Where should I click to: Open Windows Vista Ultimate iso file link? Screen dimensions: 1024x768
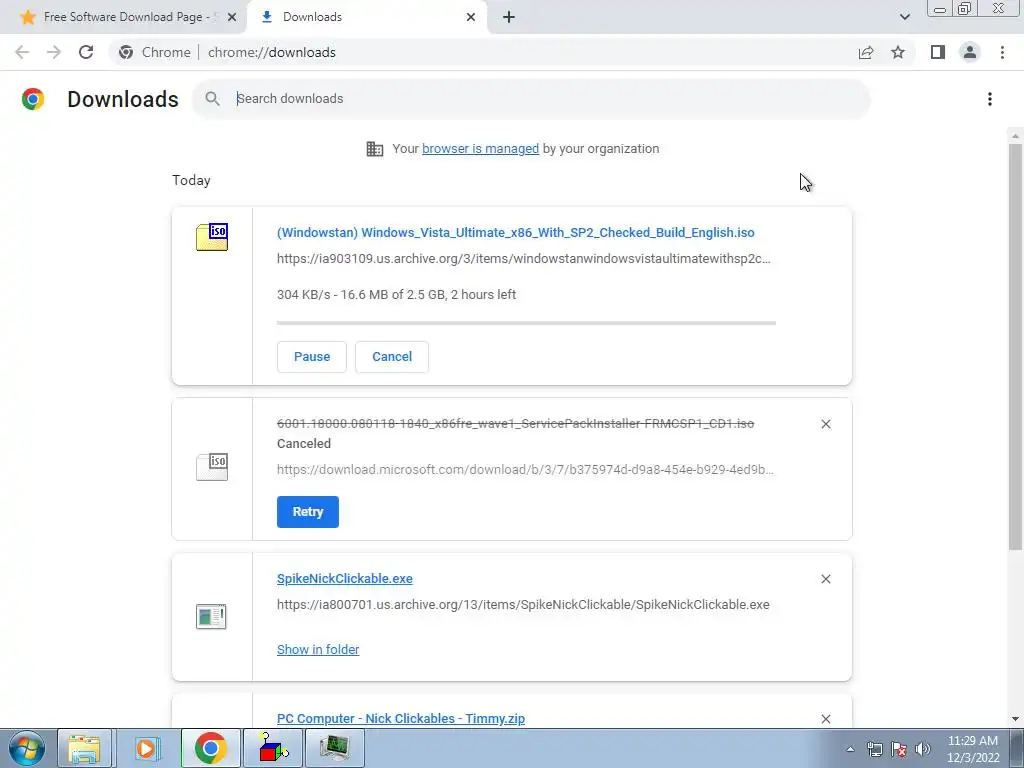click(515, 232)
